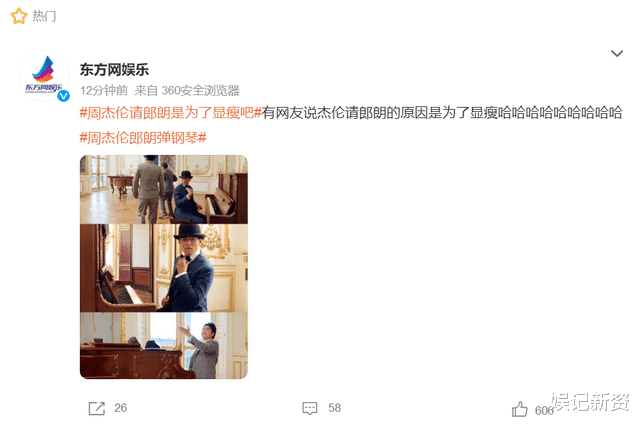Click the repost share icon
640x425 pixels.
point(97,408)
